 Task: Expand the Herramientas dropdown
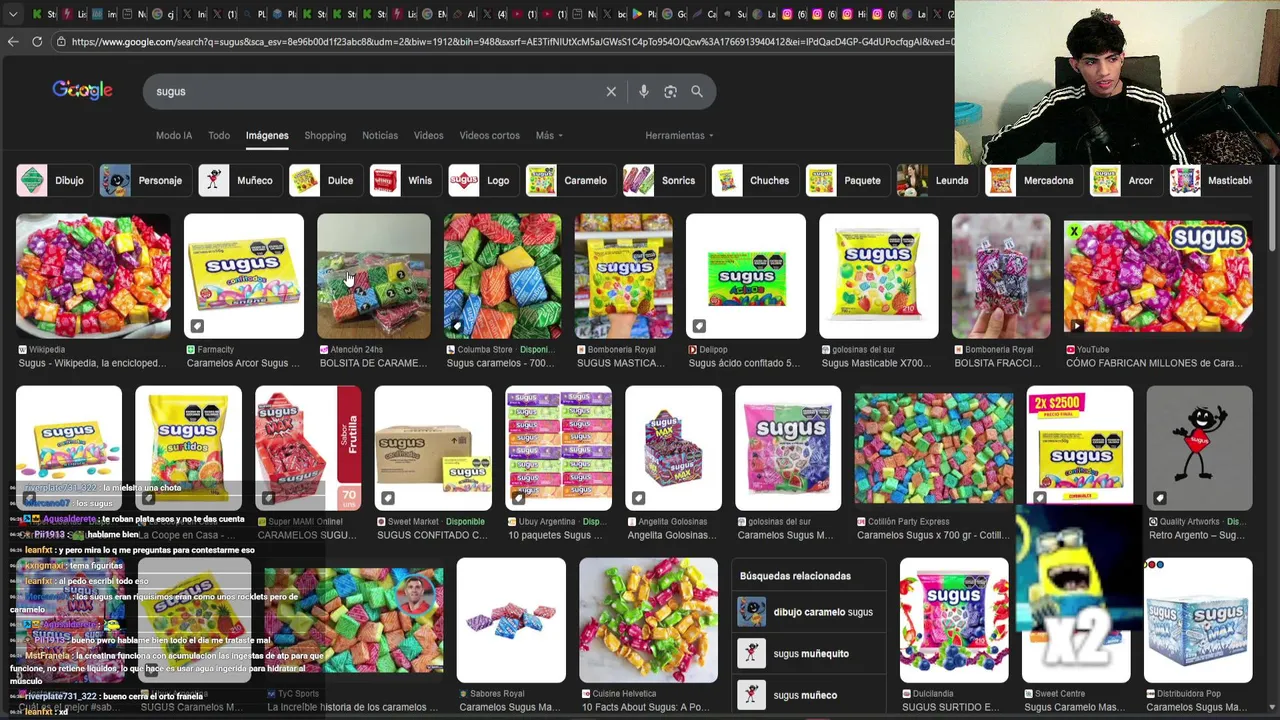[x=679, y=135]
